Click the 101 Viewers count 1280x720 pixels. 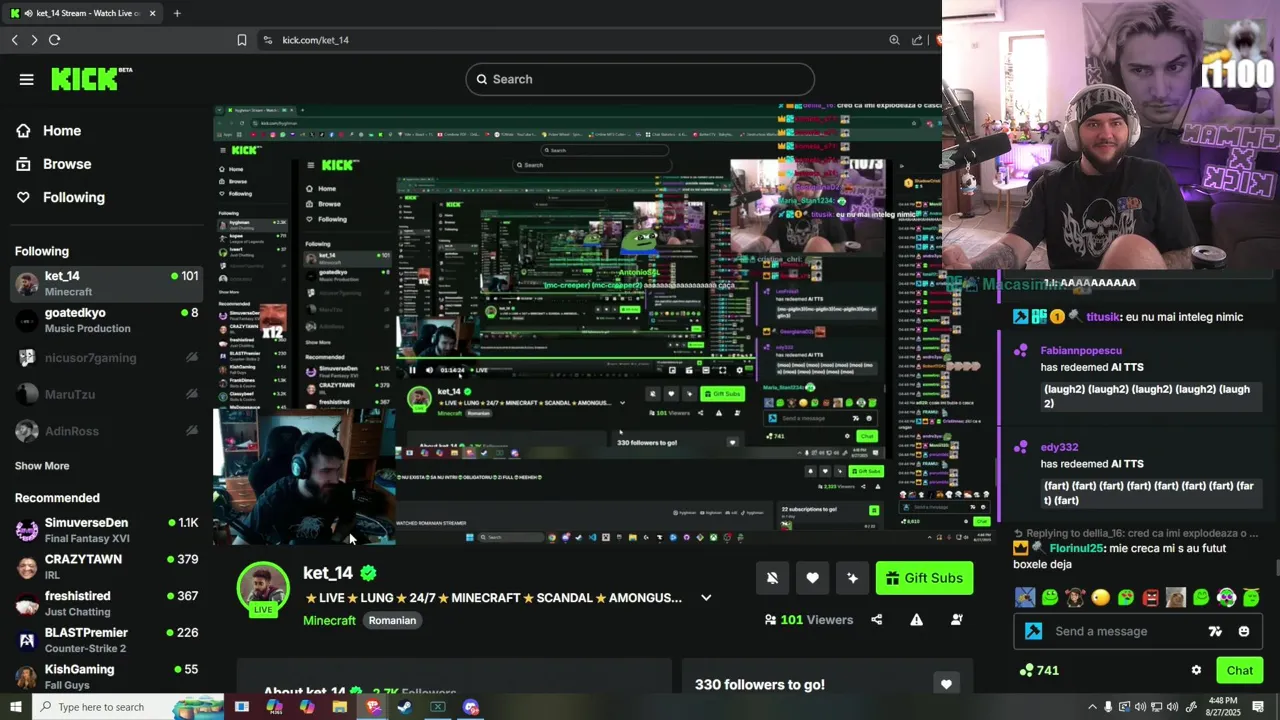[x=809, y=620]
